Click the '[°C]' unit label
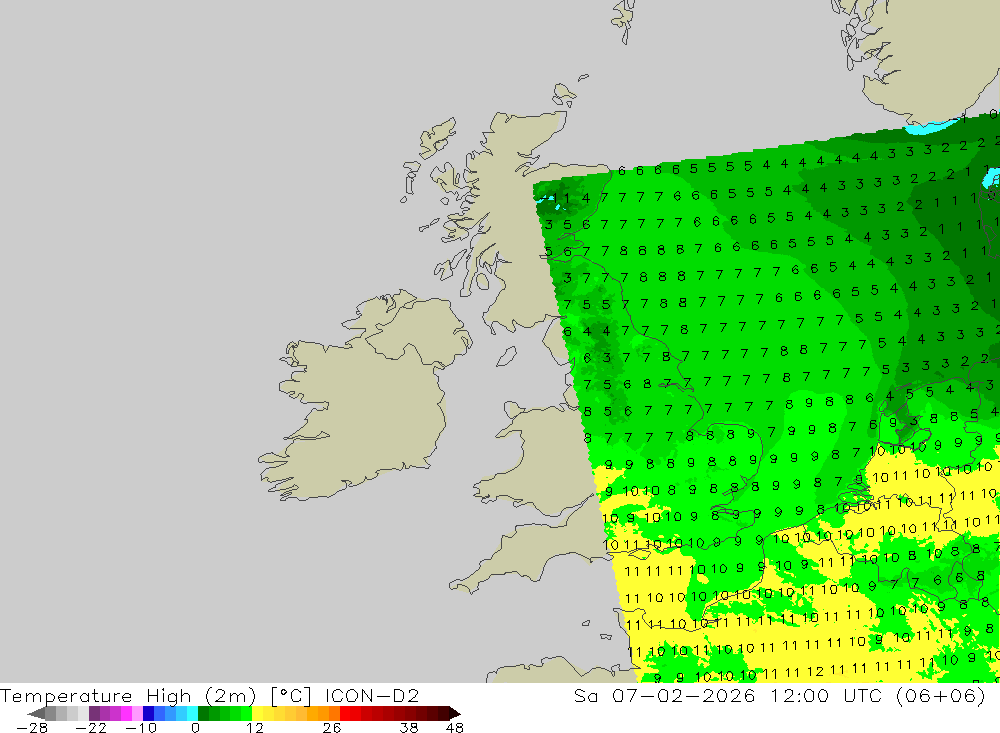Screen dimensions: 1000x733 291,695
